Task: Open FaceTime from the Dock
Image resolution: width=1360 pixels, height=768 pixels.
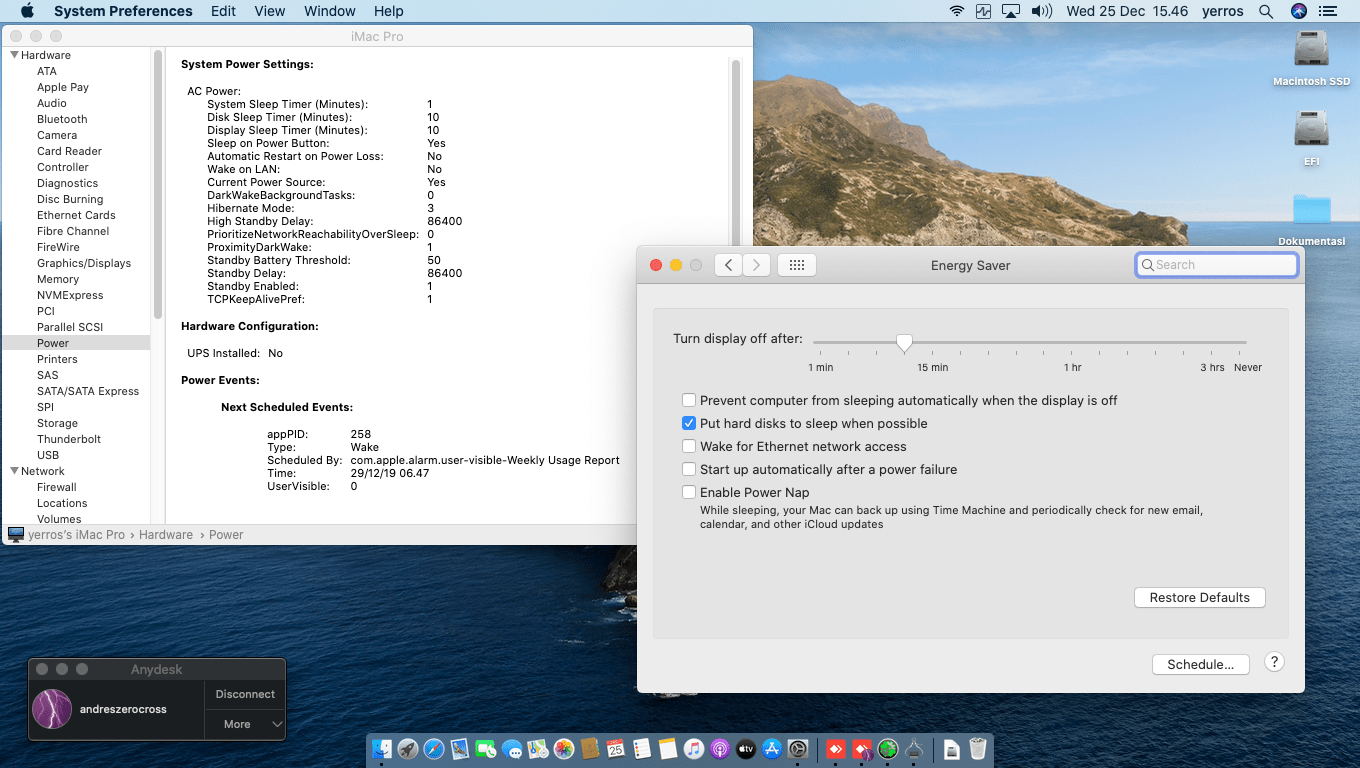Action: (x=486, y=748)
